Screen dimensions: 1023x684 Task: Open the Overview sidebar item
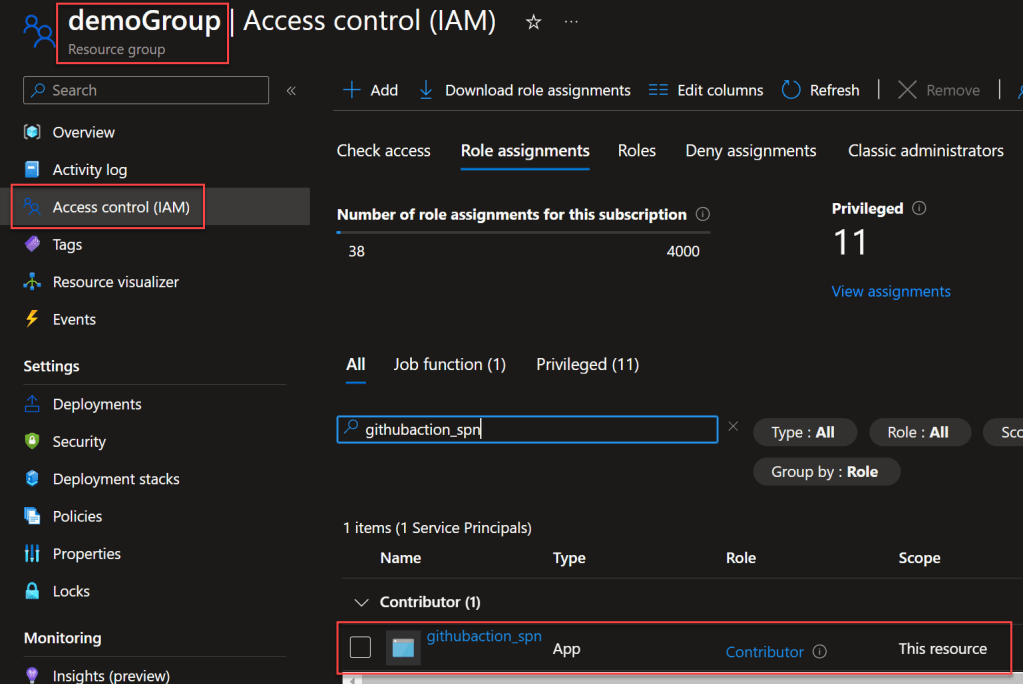[x=83, y=132]
